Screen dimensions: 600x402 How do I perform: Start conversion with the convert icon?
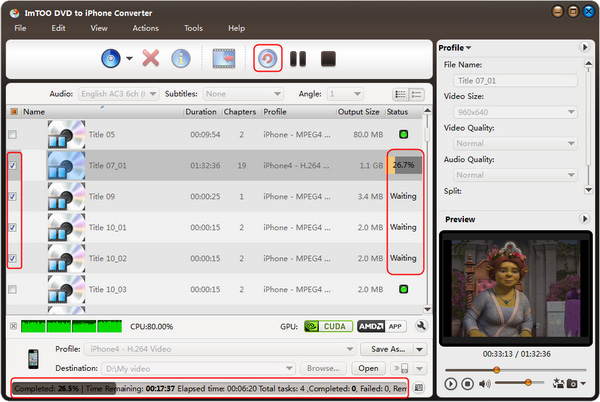click(x=267, y=59)
